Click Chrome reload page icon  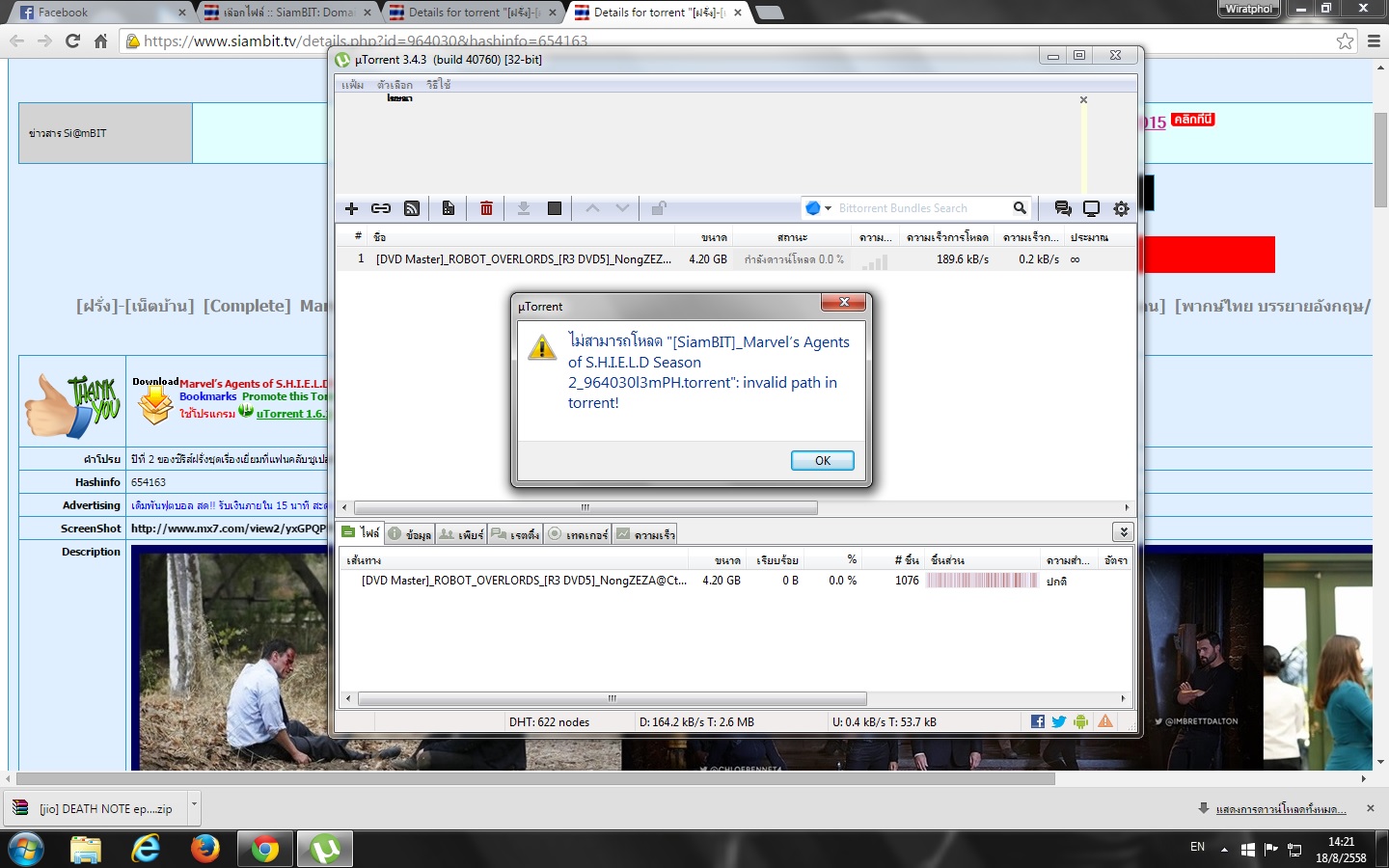tap(72, 41)
